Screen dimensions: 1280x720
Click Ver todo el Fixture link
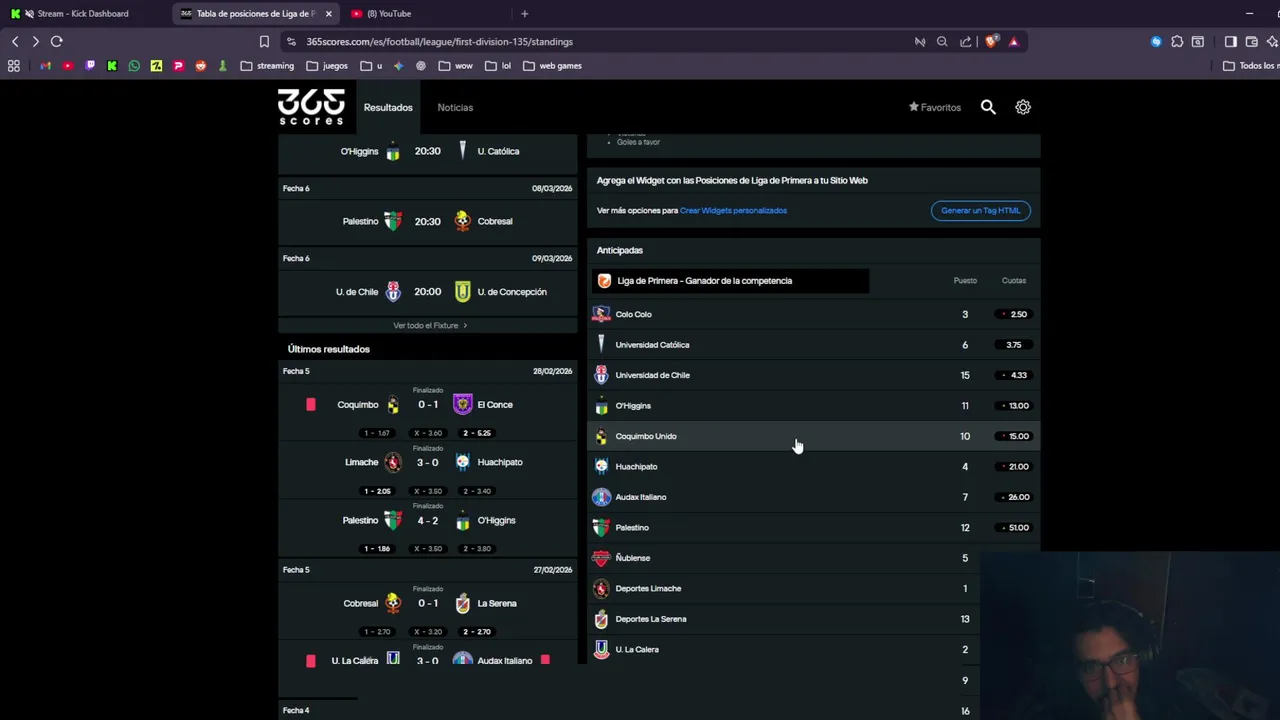click(430, 325)
